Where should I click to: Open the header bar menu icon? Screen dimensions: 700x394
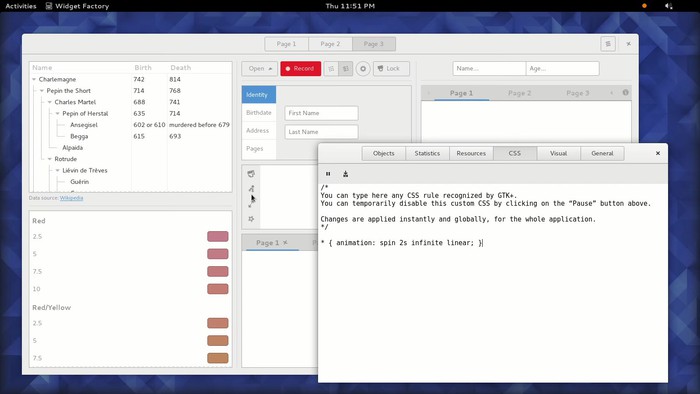click(608, 44)
